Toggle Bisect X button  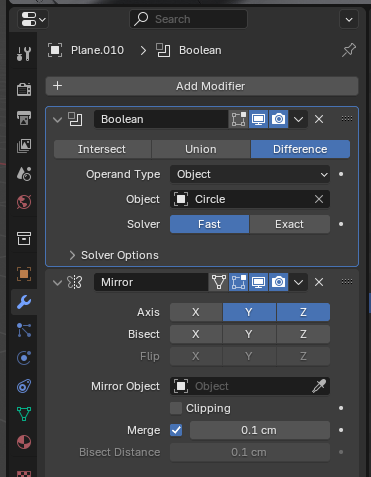(x=196, y=334)
